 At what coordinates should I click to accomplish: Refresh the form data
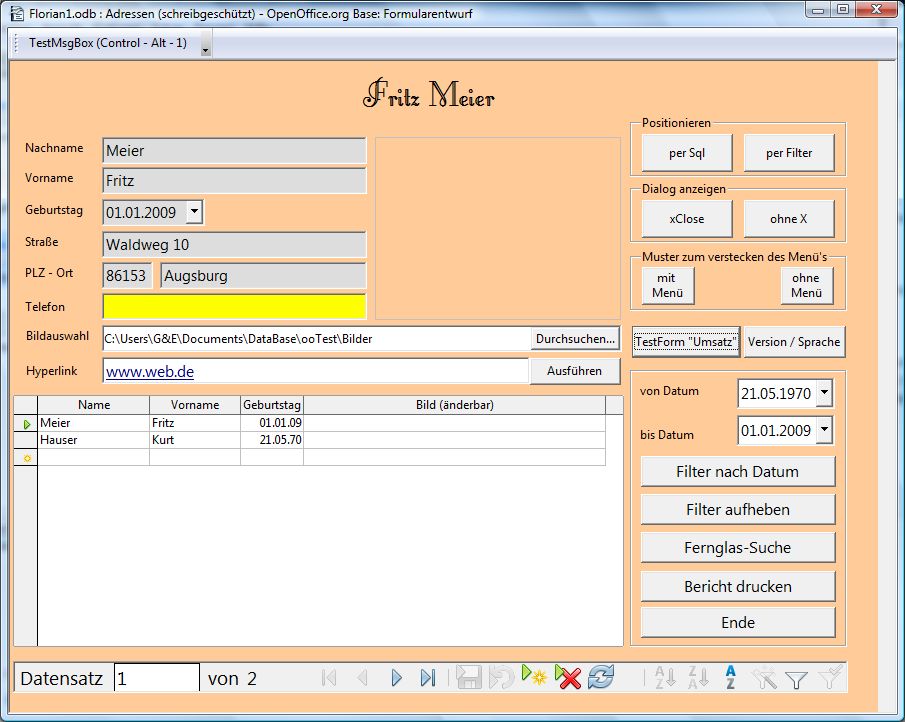point(600,678)
